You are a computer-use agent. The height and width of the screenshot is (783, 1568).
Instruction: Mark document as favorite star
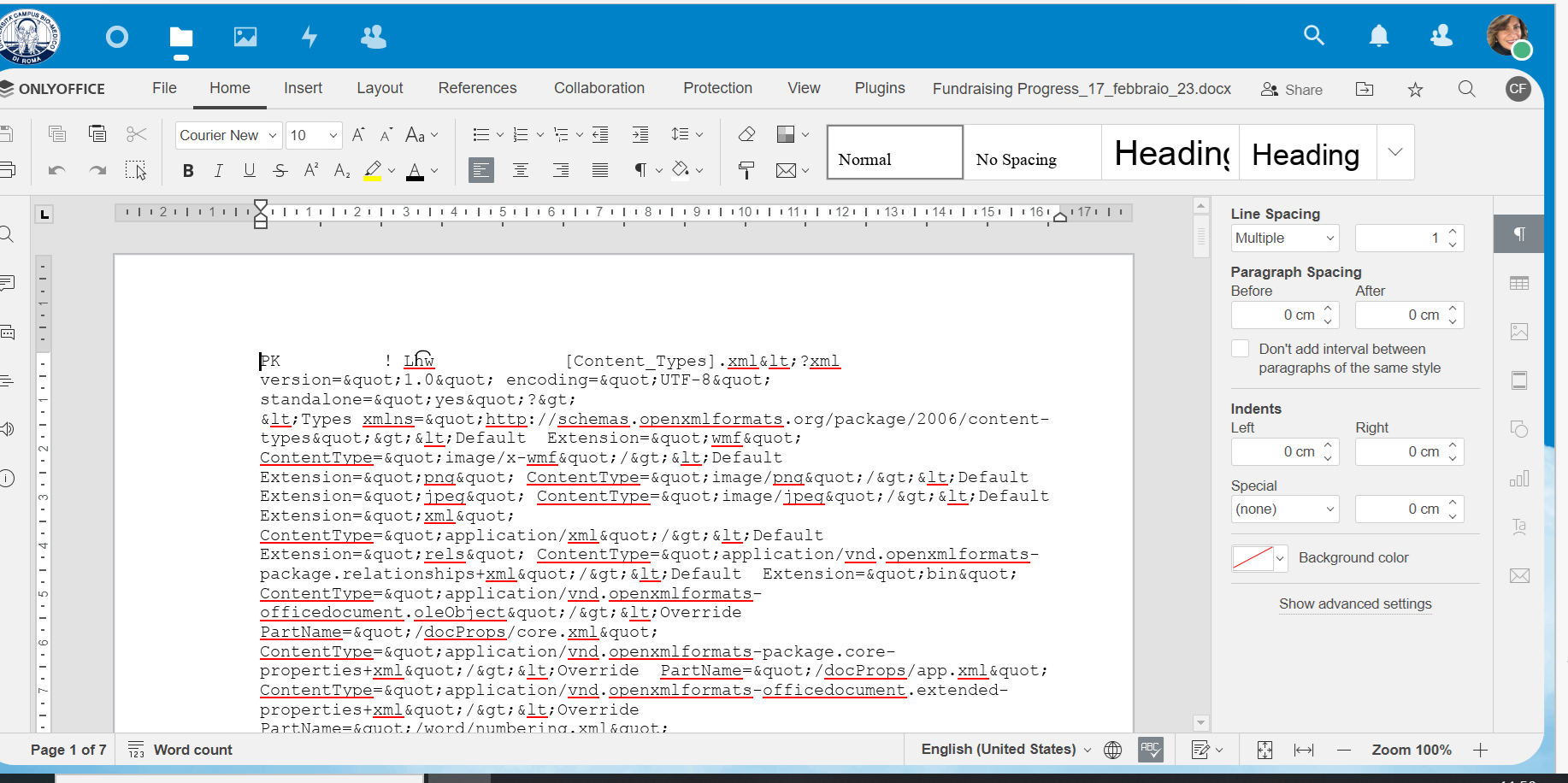coord(1415,89)
